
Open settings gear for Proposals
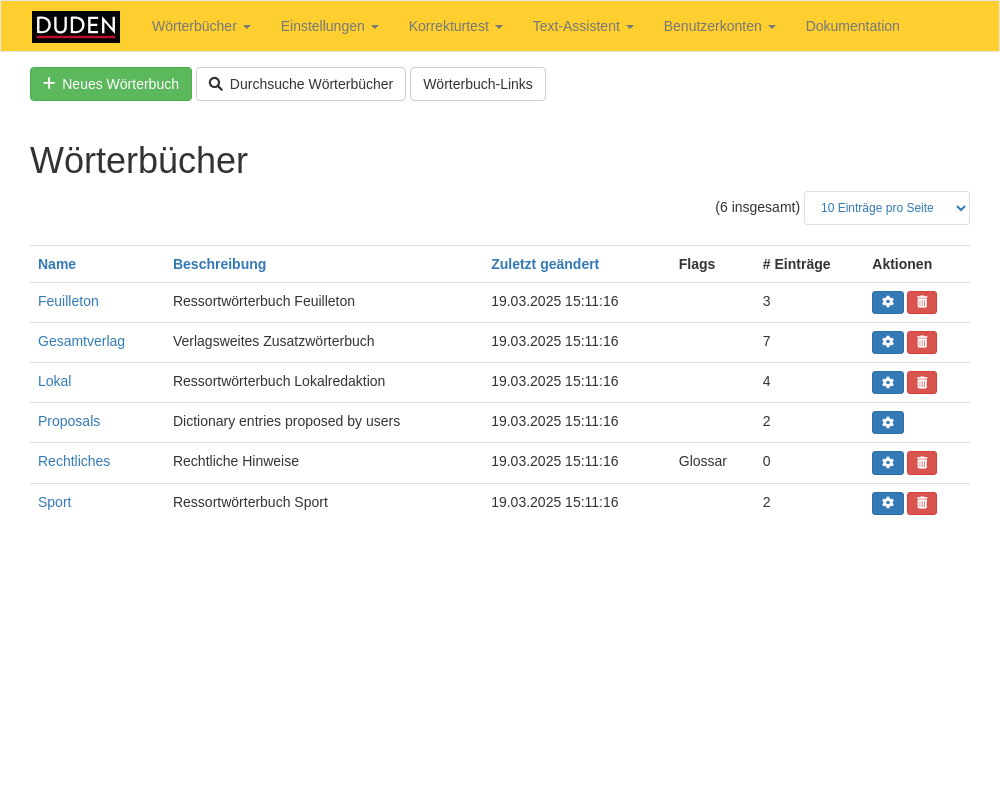[x=887, y=422]
